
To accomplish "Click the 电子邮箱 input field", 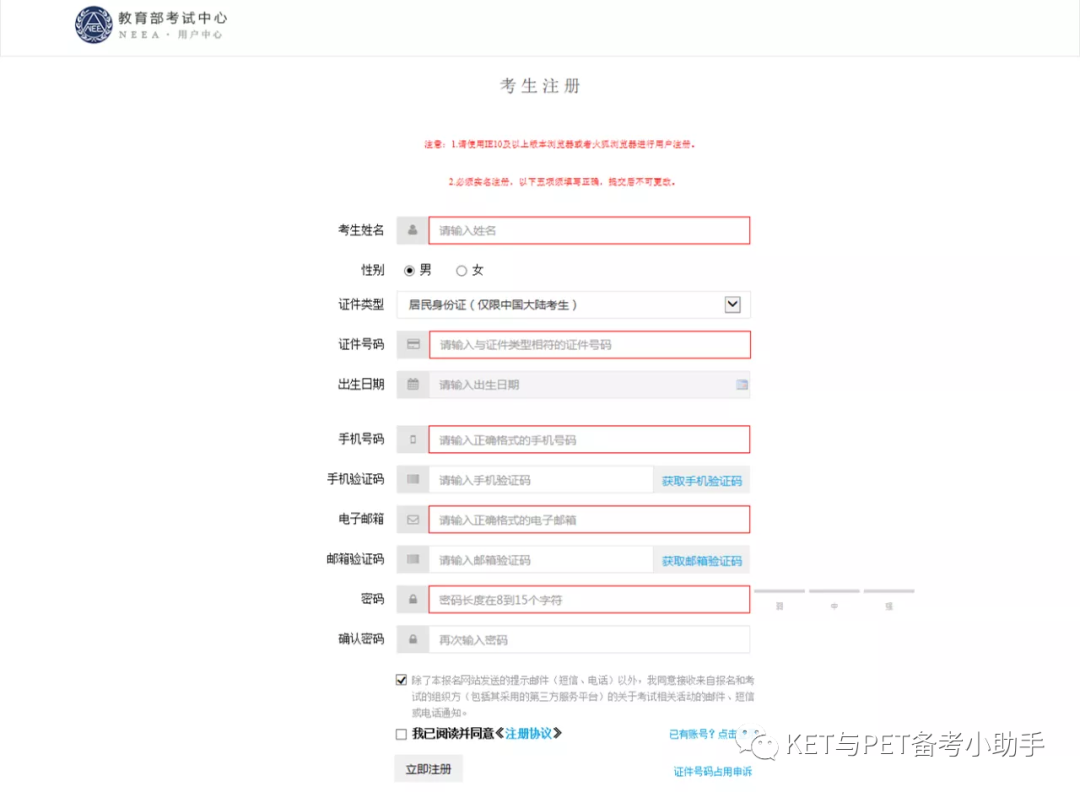I will point(590,519).
